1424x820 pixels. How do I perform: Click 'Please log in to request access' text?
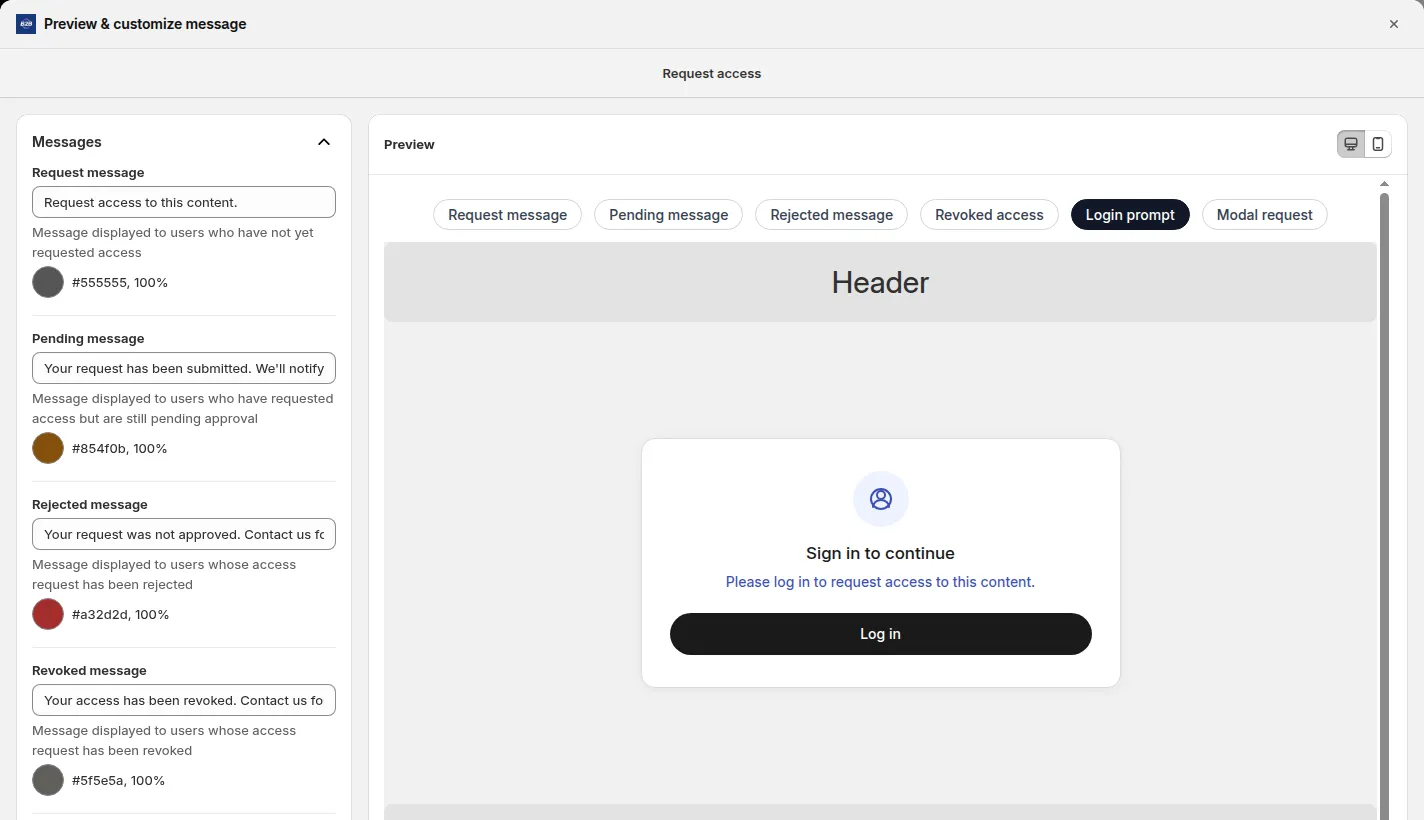[881, 582]
